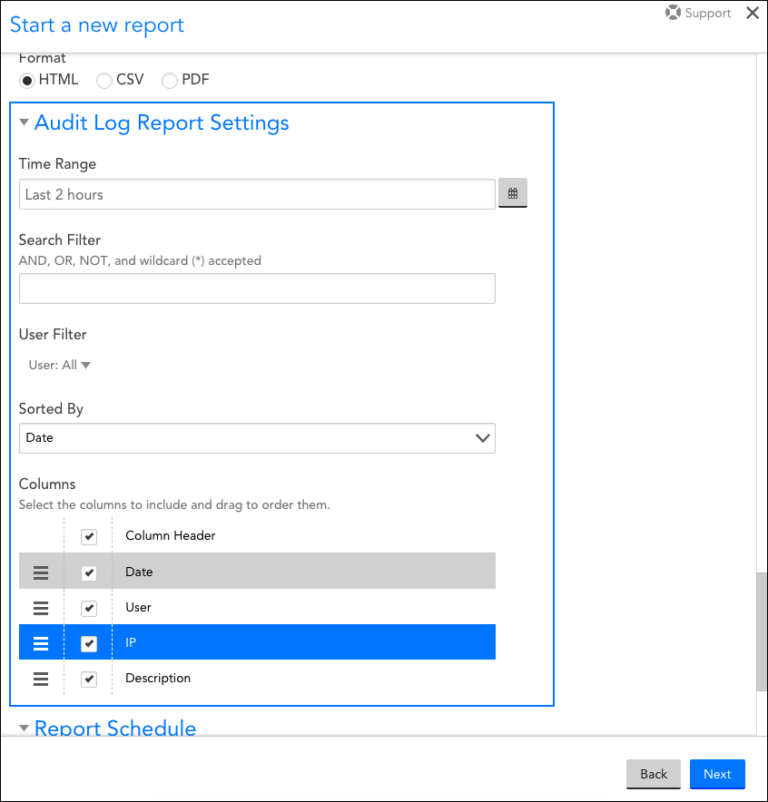Viewport: 768px width, 802px height.
Task: Uncheck the Description column checkbox
Action: point(88,678)
